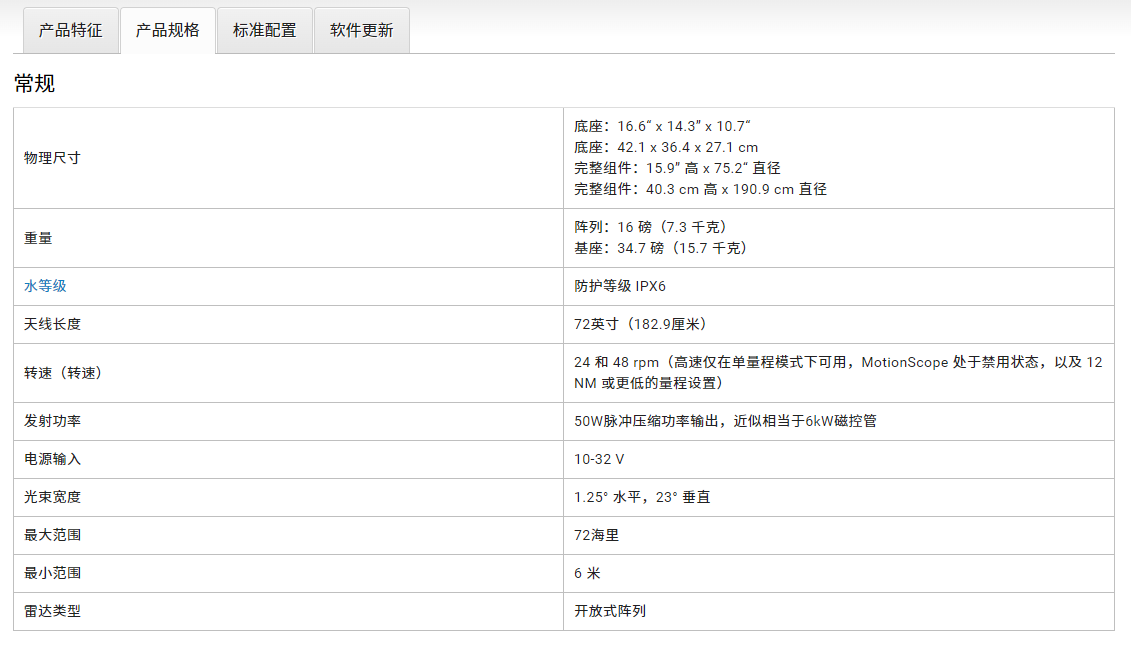Click the 72海里 maximum range value

click(x=596, y=535)
